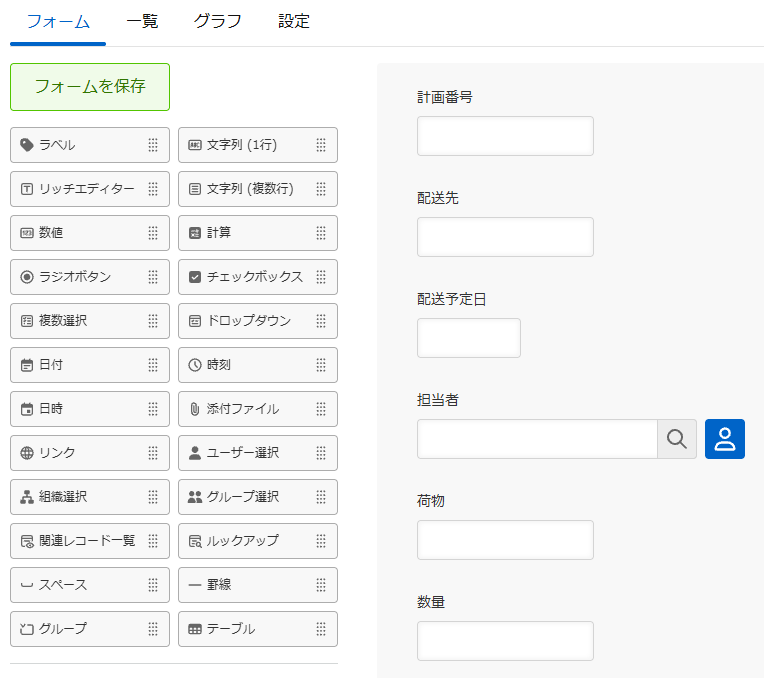Grab the drag handle on 文字列 (1行)
The image size is (764, 678).
coord(321,145)
